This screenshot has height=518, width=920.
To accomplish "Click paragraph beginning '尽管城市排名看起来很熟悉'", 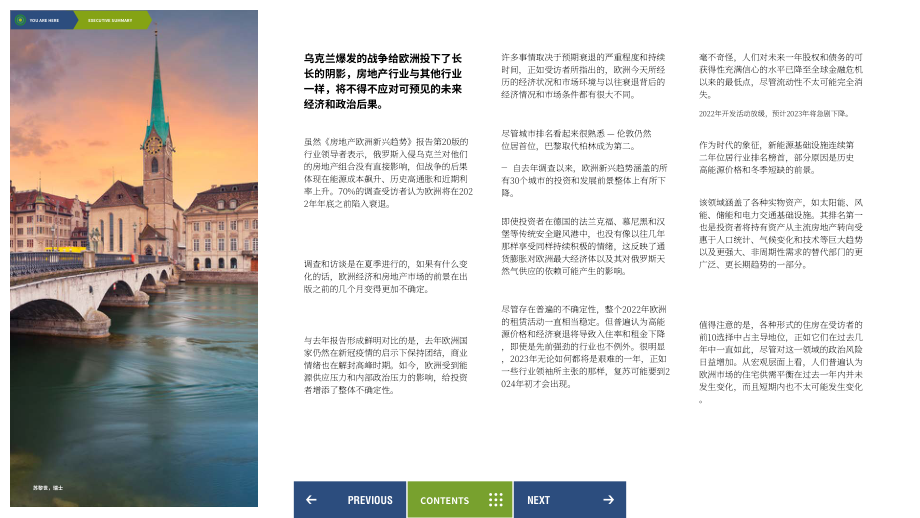I will click(576, 140).
